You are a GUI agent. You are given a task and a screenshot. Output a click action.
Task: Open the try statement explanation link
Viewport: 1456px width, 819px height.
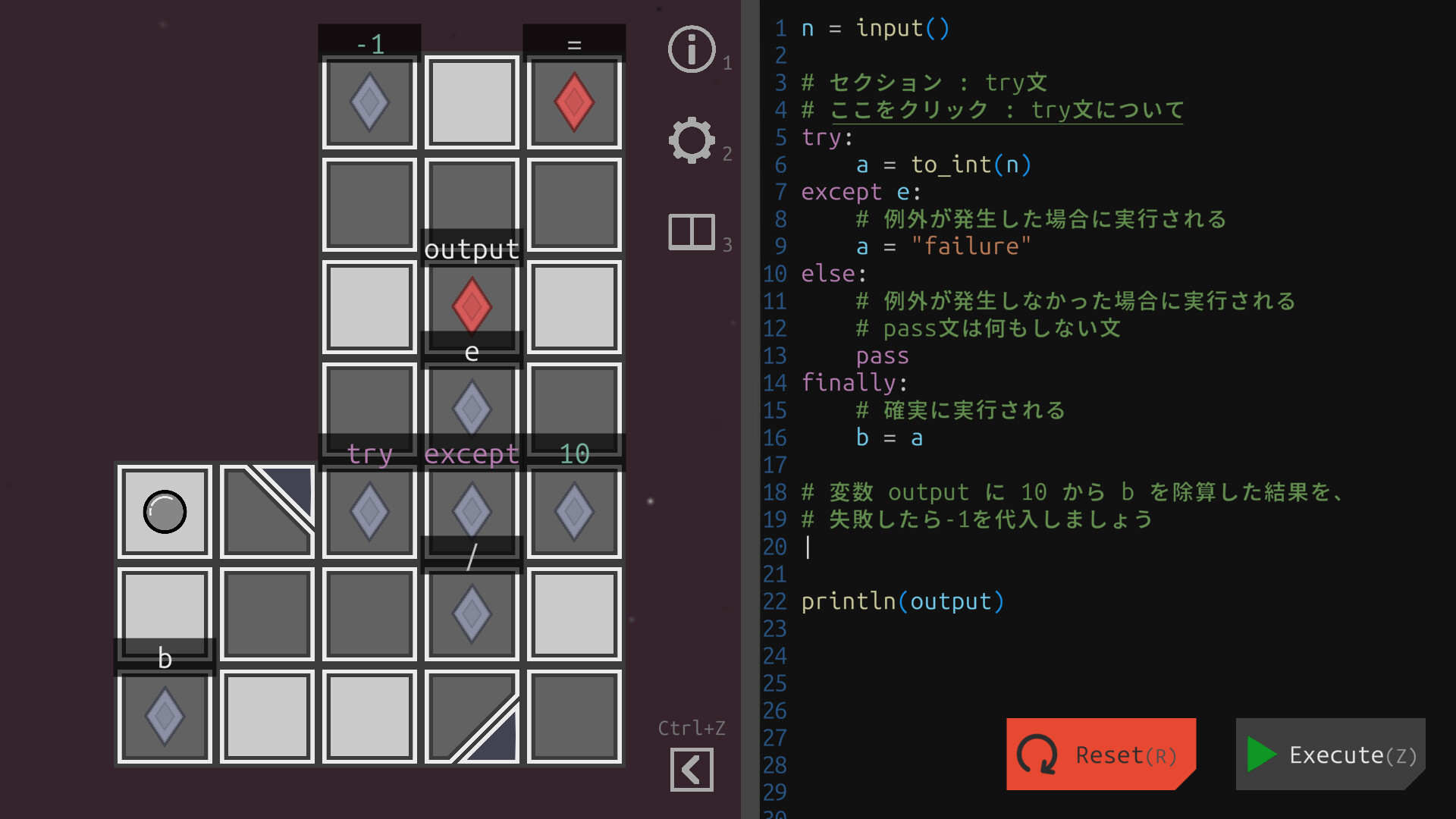point(1006,110)
